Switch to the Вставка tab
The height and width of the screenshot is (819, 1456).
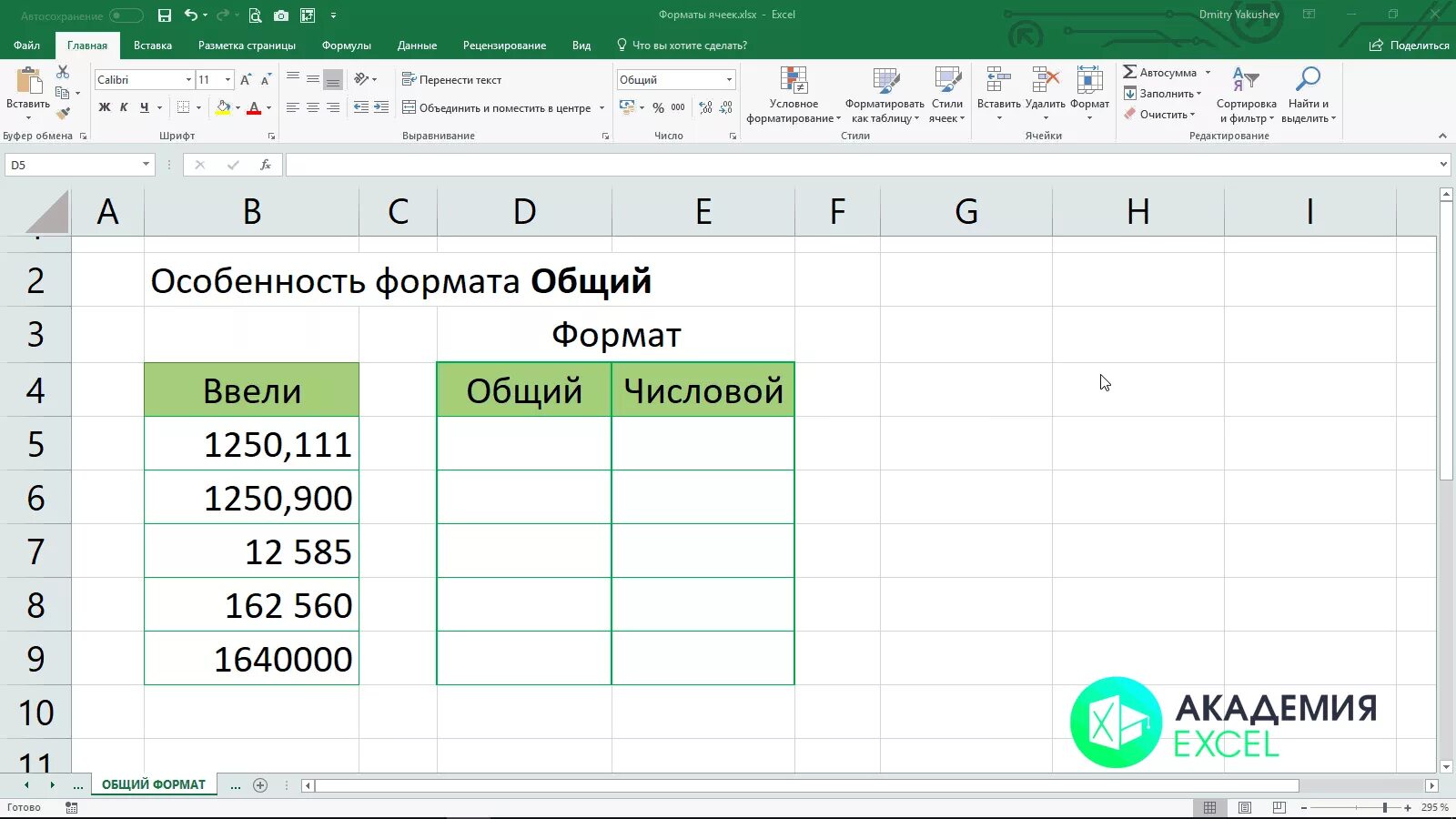tap(153, 45)
